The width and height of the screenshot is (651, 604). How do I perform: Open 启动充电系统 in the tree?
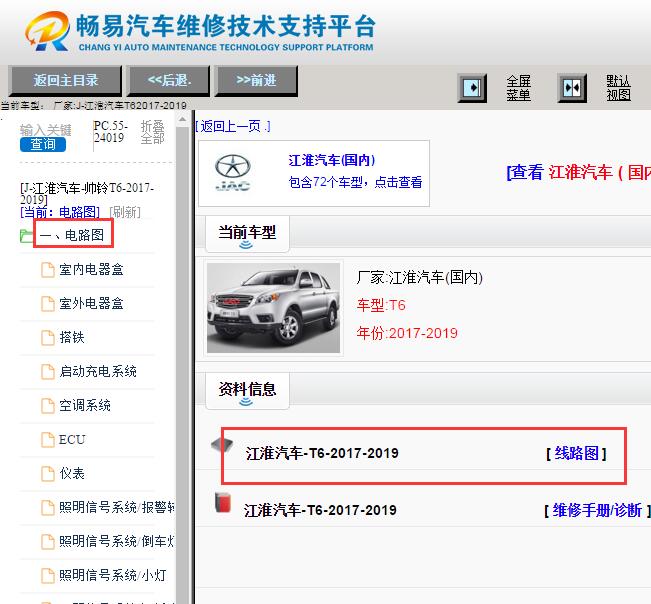click(98, 371)
